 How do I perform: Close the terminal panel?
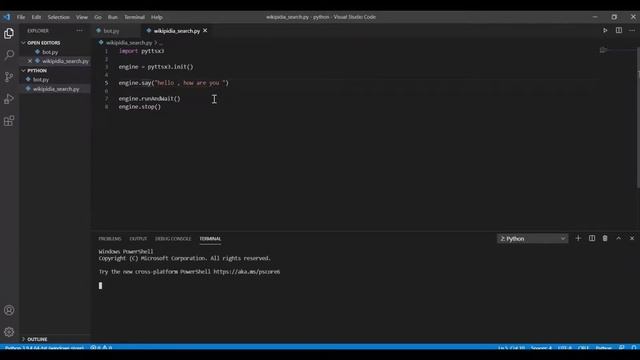click(x=632, y=238)
